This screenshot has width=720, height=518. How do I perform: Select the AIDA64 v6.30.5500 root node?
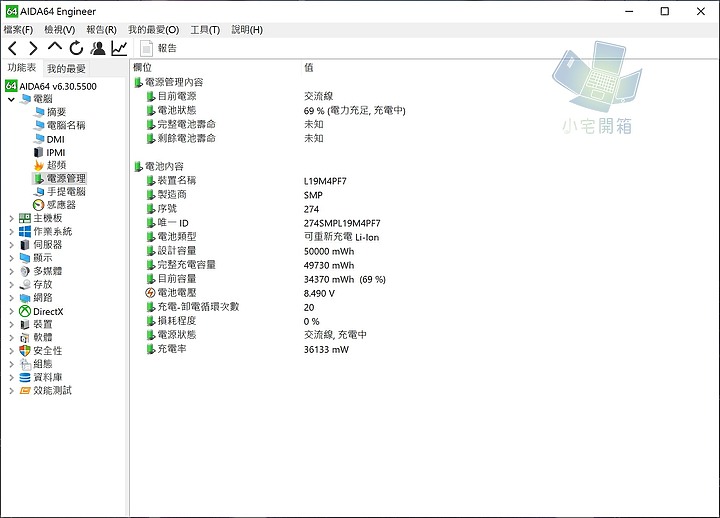click(51, 86)
